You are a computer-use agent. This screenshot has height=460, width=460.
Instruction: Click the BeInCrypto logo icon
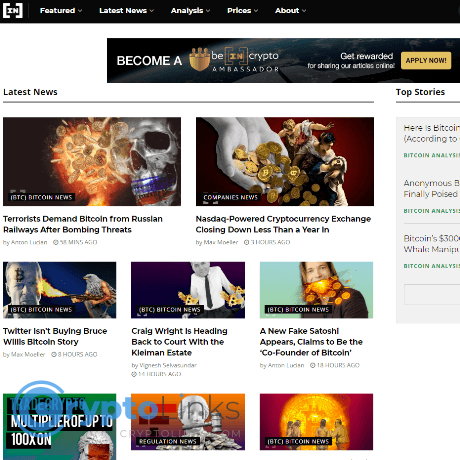coord(13,10)
